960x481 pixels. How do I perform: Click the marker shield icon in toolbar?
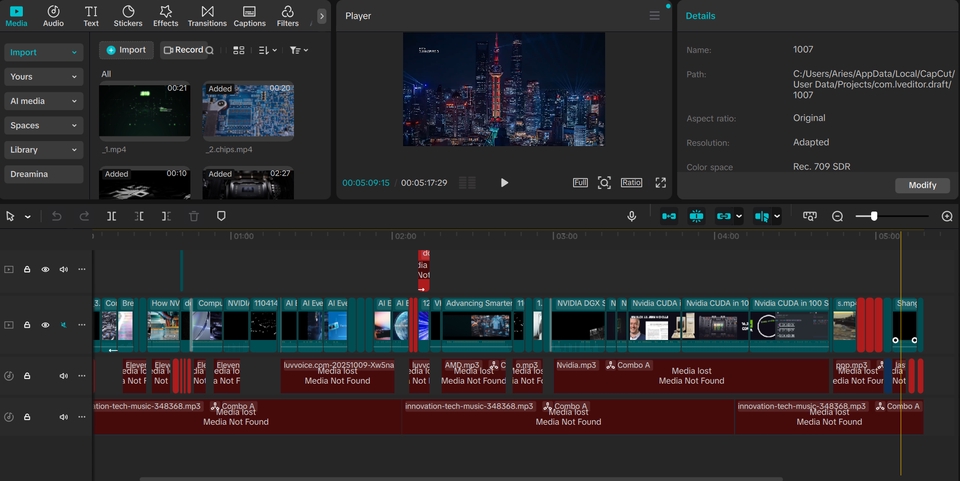coord(221,216)
